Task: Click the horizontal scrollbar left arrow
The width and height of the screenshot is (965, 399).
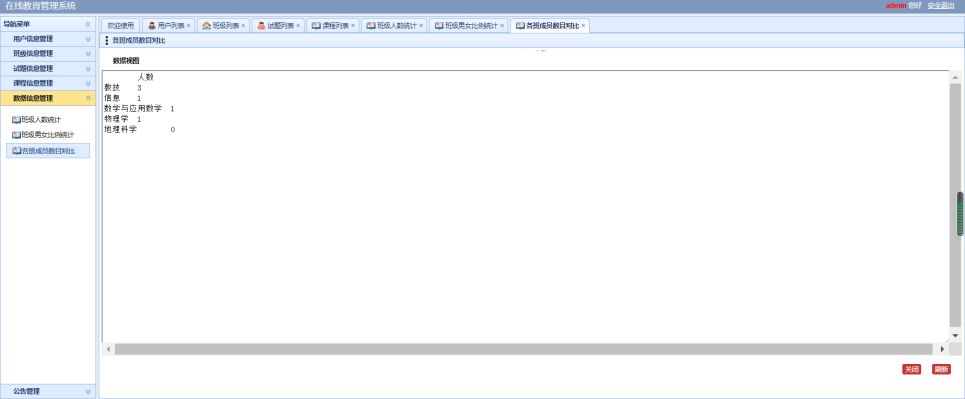Action: click(x=108, y=349)
